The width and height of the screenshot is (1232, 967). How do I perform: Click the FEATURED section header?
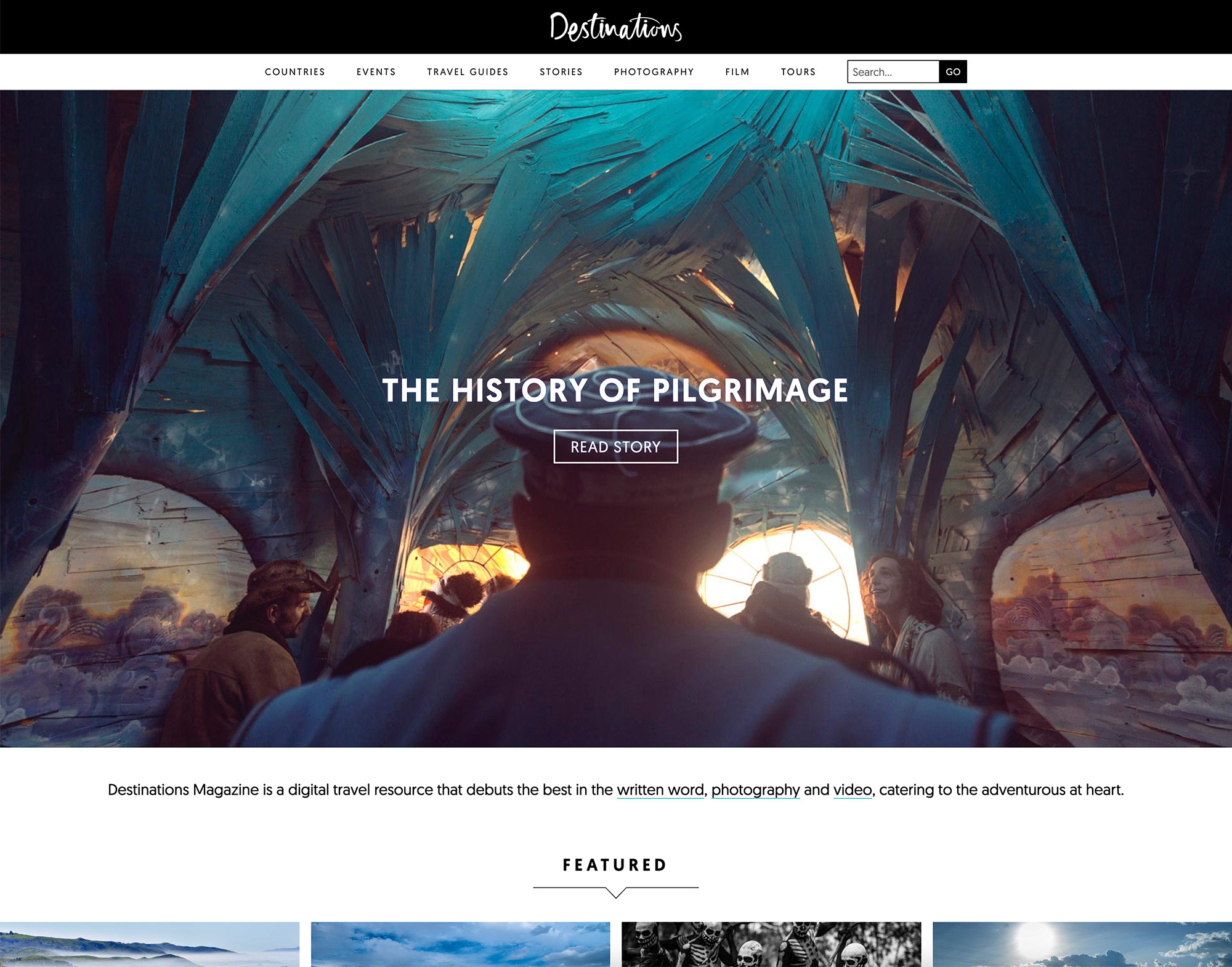pyautogui.click(x=615, y=864)
